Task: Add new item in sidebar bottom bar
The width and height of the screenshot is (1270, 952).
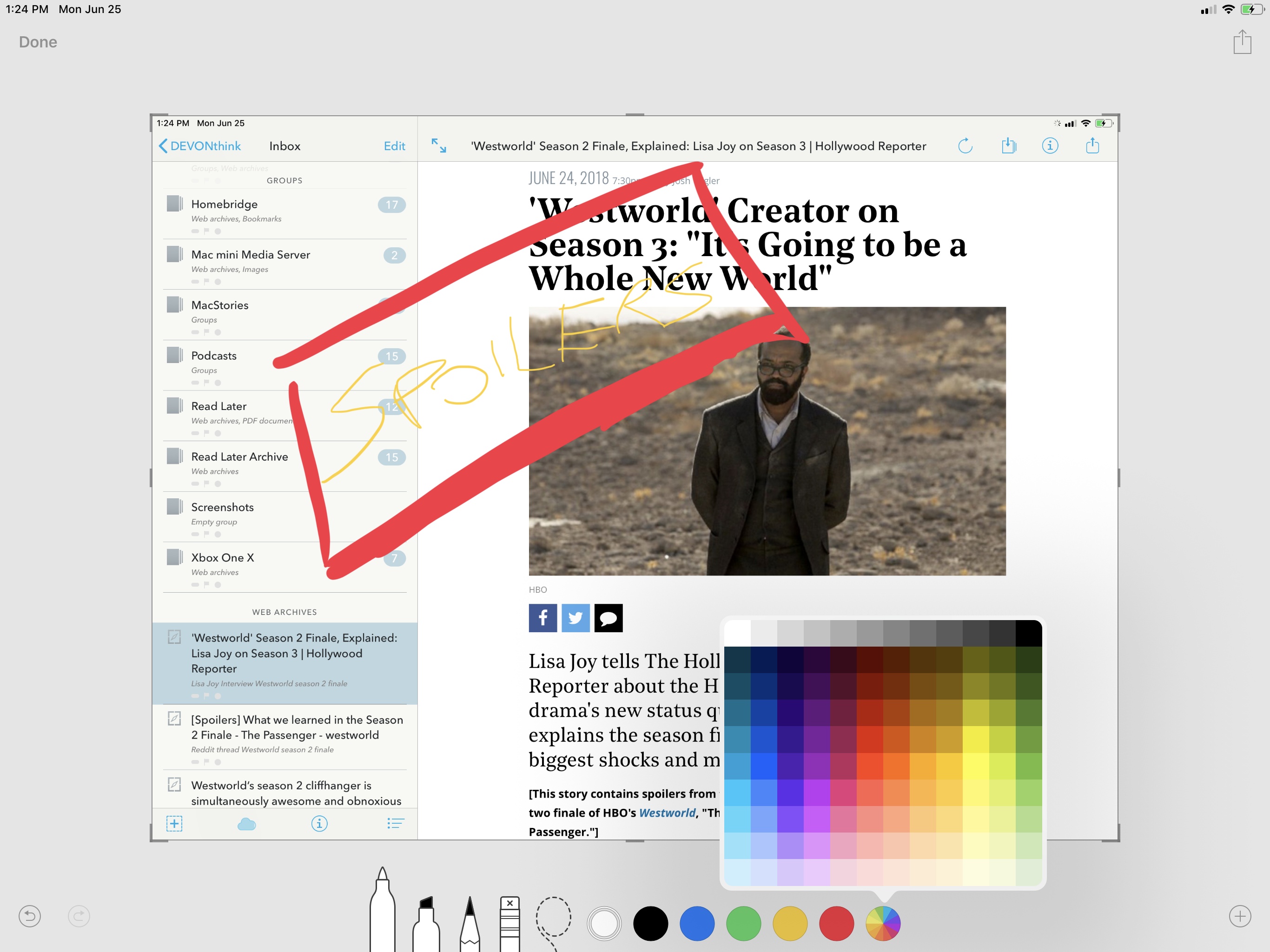Action: pyautogui.click(x=174, y=823)
